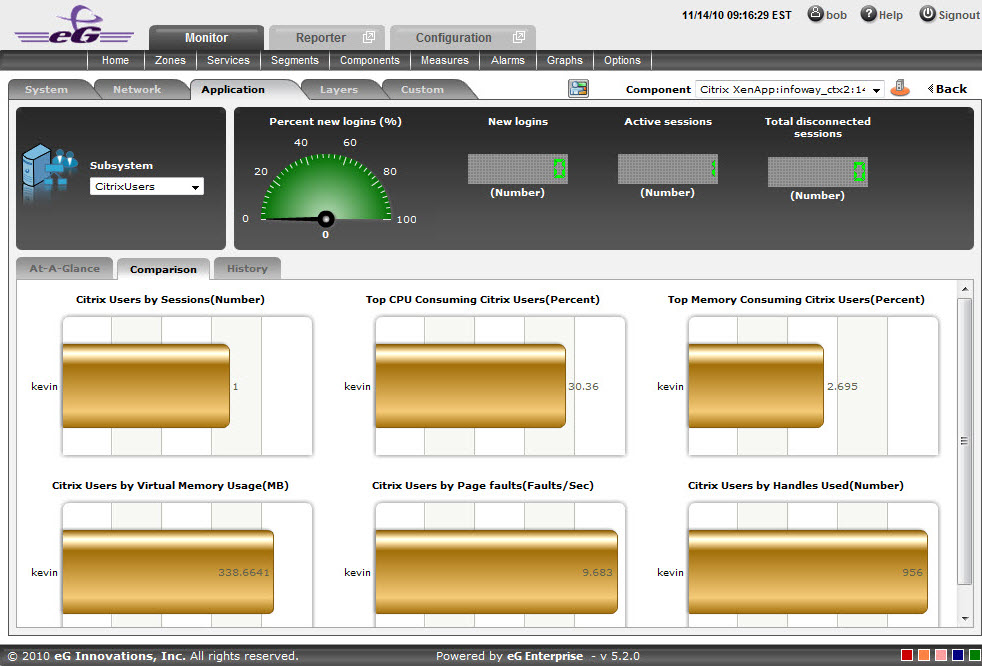The width and height of the screenshot is (982, 666).
Task: Open the Services menu
Action: click(x=228, y=60)
